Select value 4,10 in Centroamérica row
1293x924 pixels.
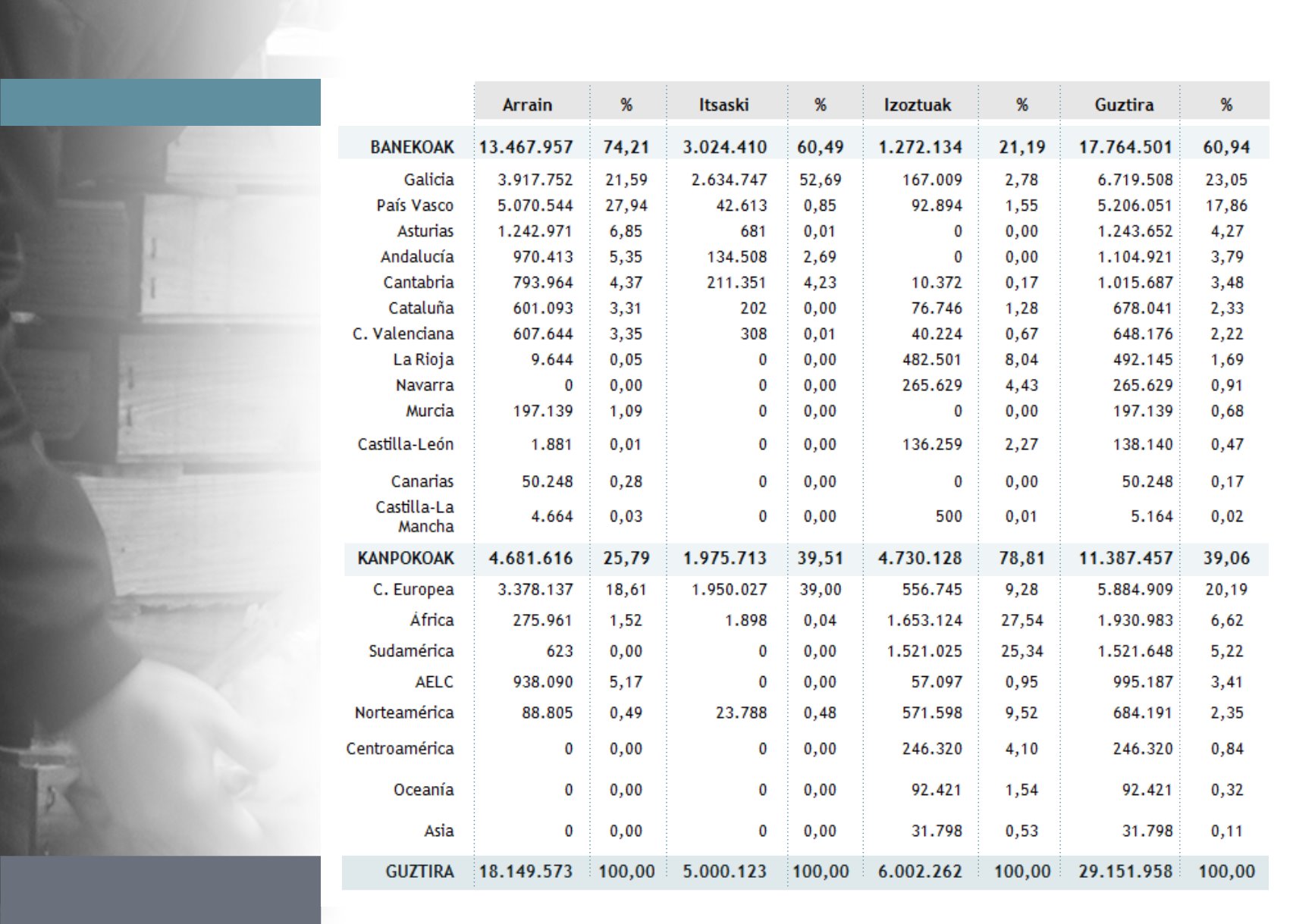(x=1022, y=749)
